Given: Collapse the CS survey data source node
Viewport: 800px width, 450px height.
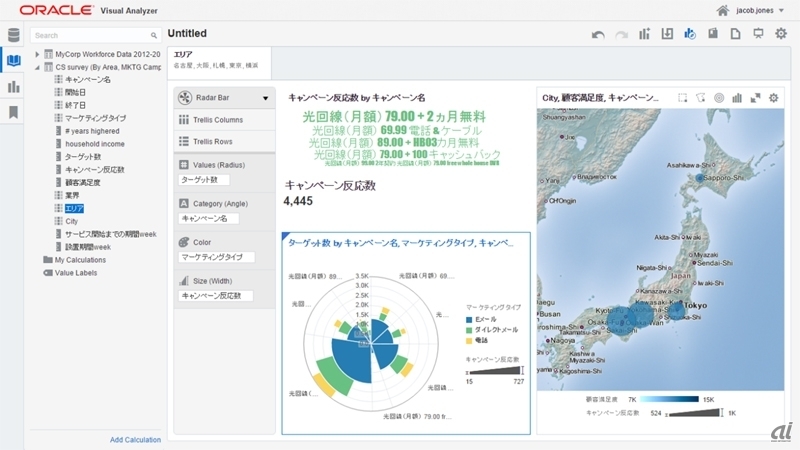Looking at the screenshot, I should [x=37, y=67].
